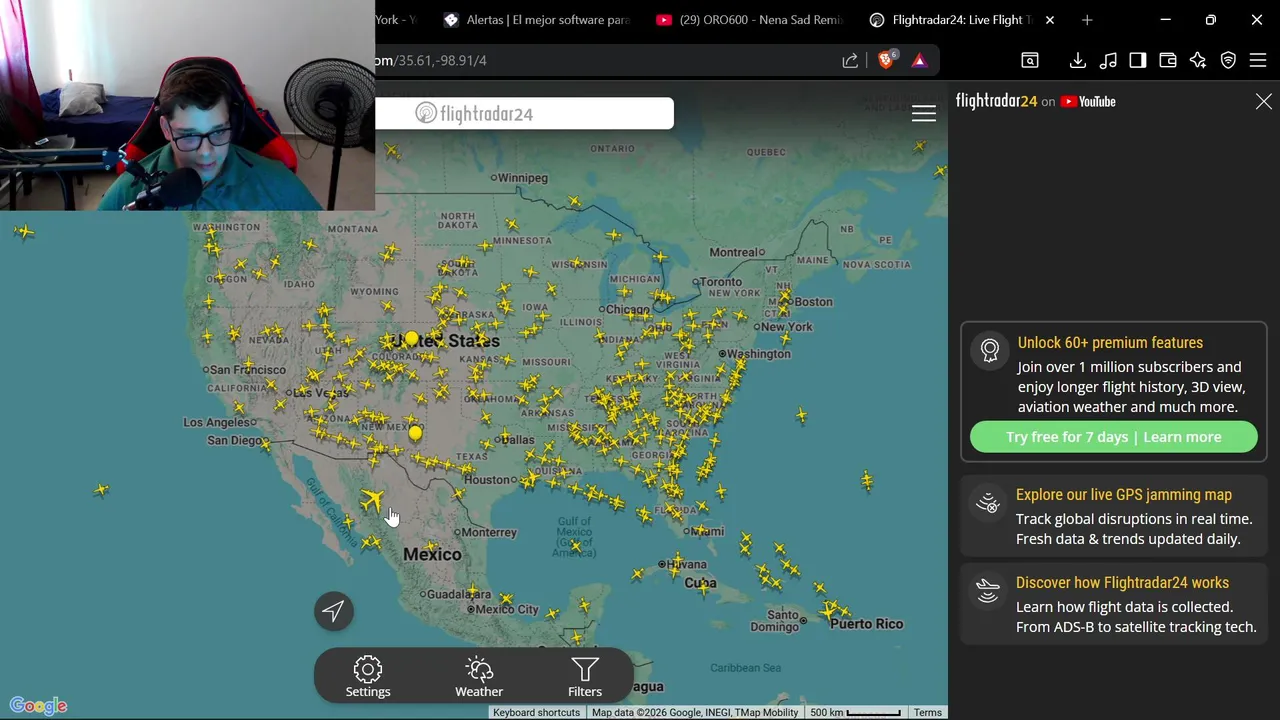Click the Winnipeg city label
The height and width of the screenshot is (720, 1280).
point(522,178)
